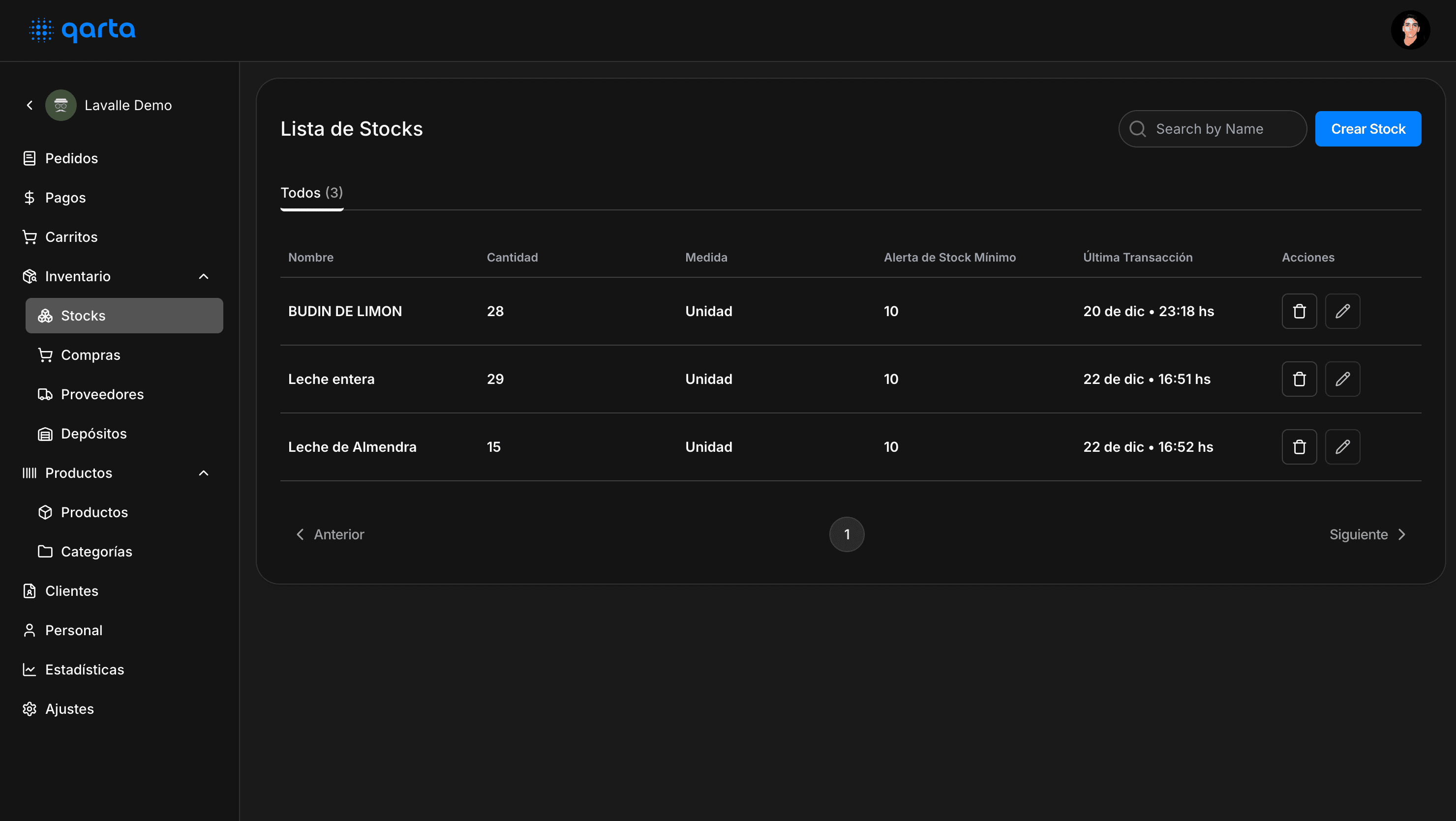Click the Todos (3) tab filter
This screenshot has width=1456, height=821.
click(311, 192)
